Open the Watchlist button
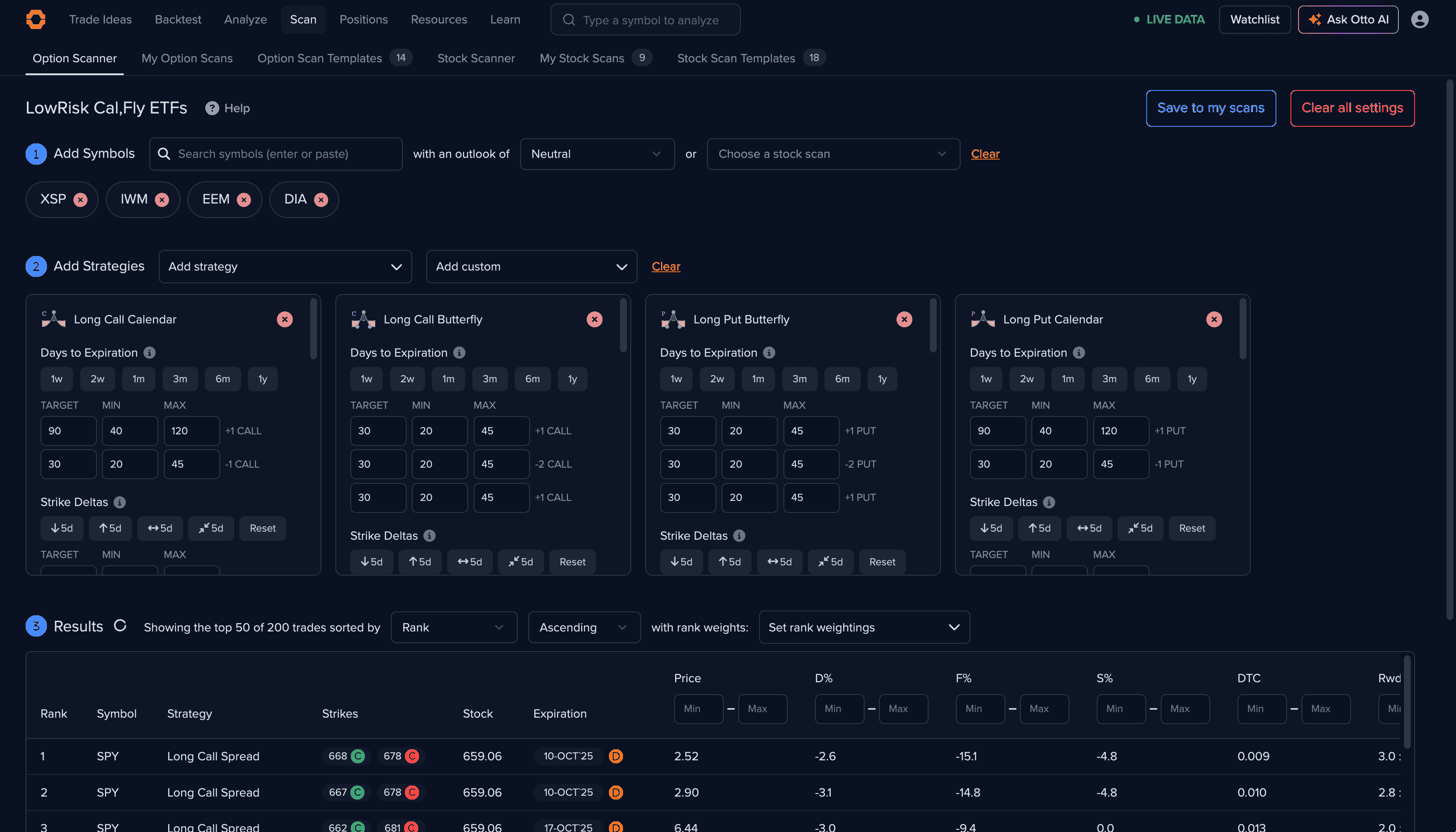Image resolution: width=1456 pixels, height=832 pixels. 1254,20
